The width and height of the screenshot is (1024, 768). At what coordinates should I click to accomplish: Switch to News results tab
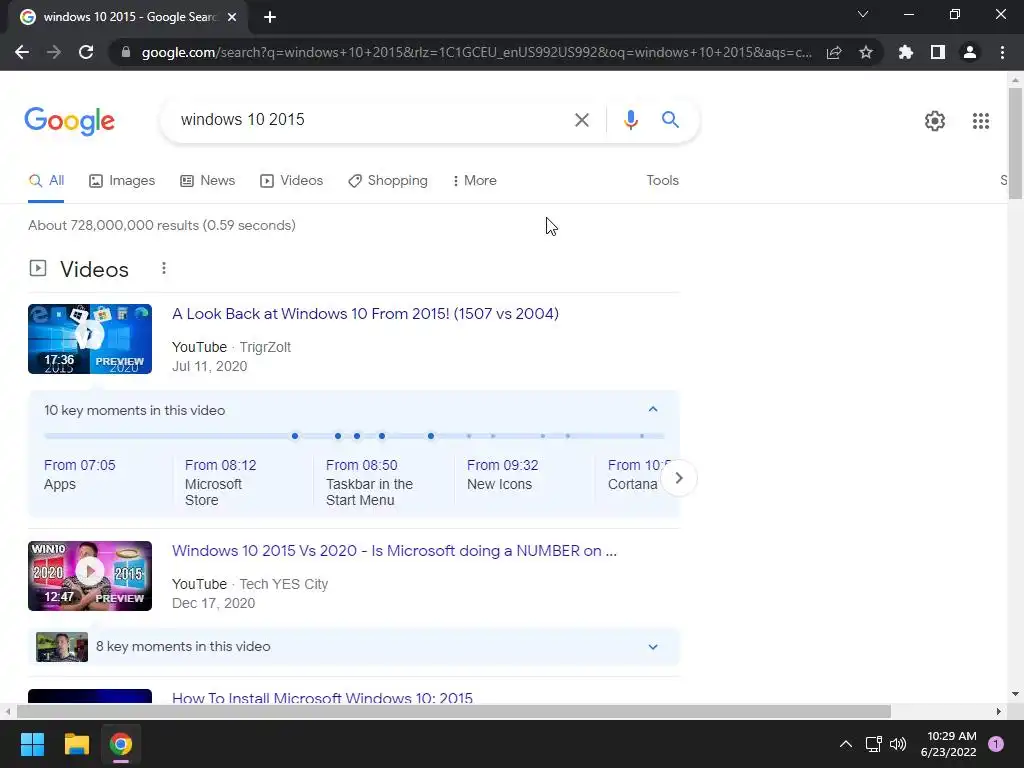[x=207, y=181]
